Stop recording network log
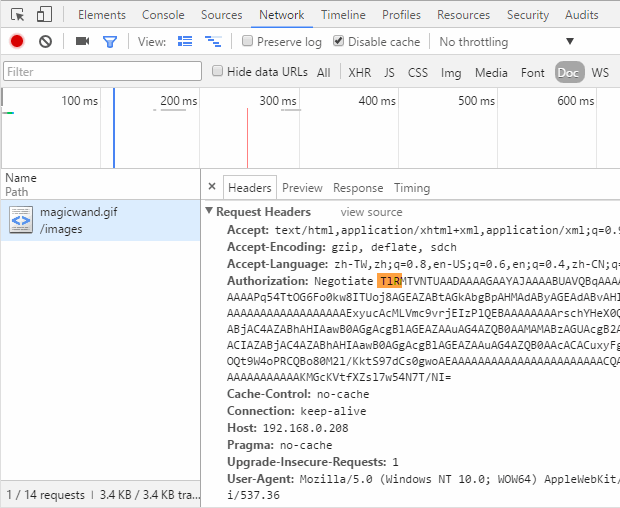Screen dimensions: 620x508 [17, 42]
